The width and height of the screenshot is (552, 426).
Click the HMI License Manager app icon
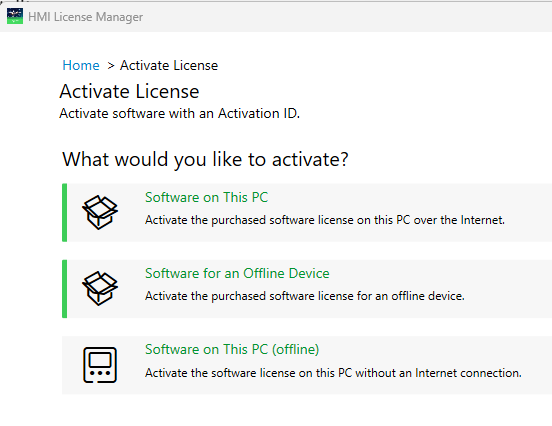pyautogui.click(x=15, y=16)
